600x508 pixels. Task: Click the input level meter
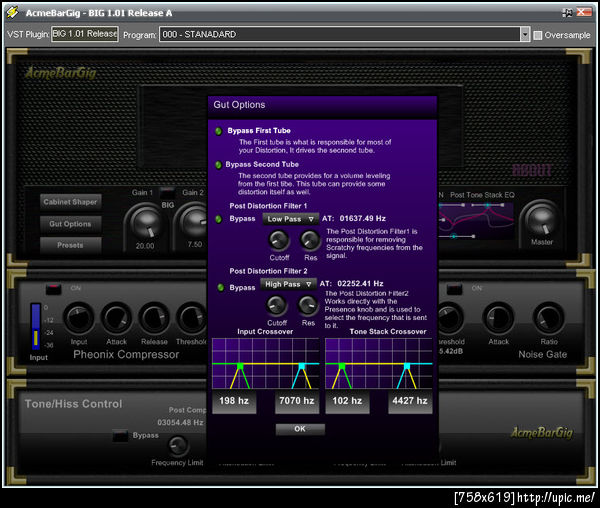(36, 326)
